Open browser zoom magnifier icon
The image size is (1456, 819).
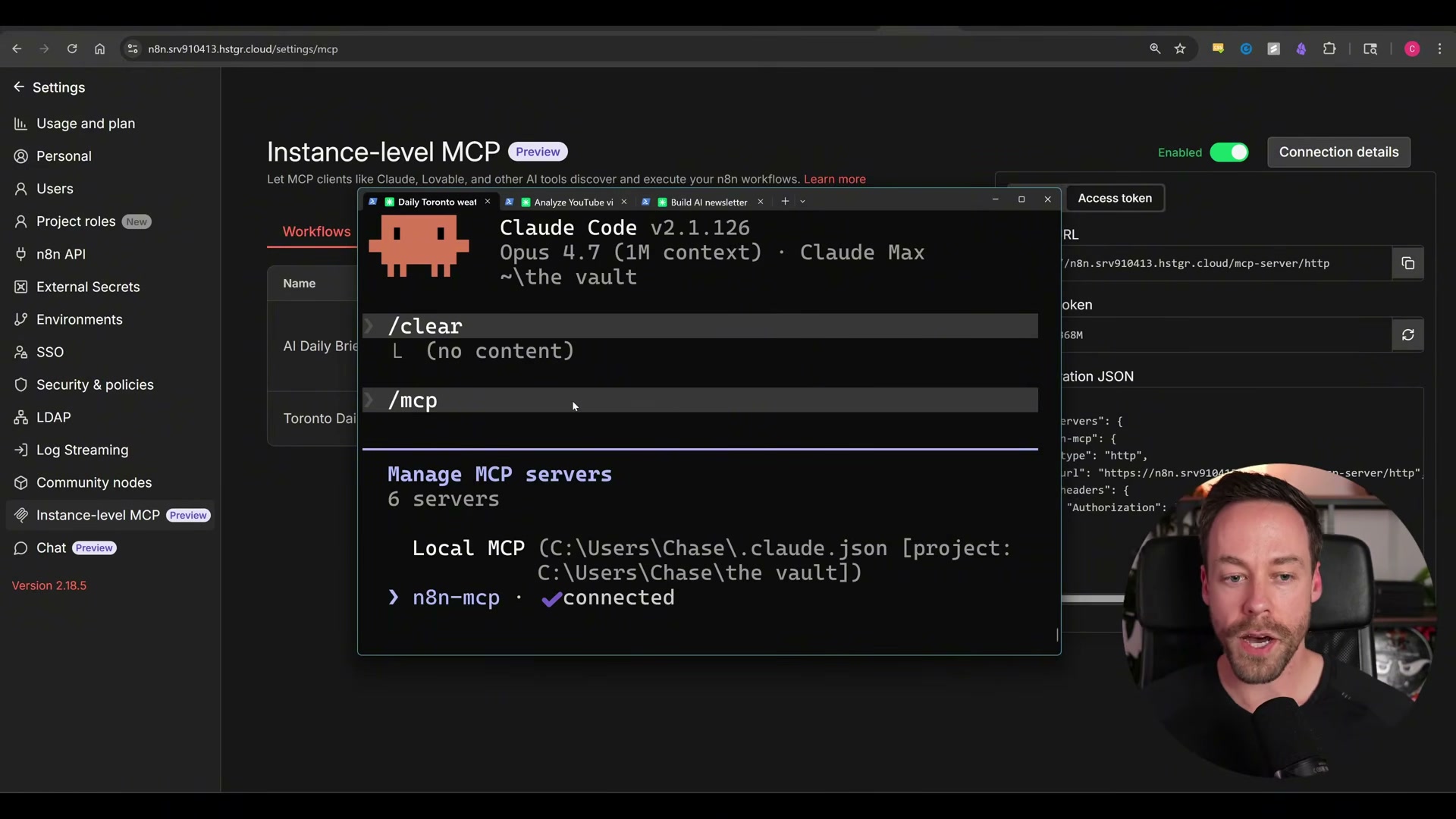pos(1155,49)
